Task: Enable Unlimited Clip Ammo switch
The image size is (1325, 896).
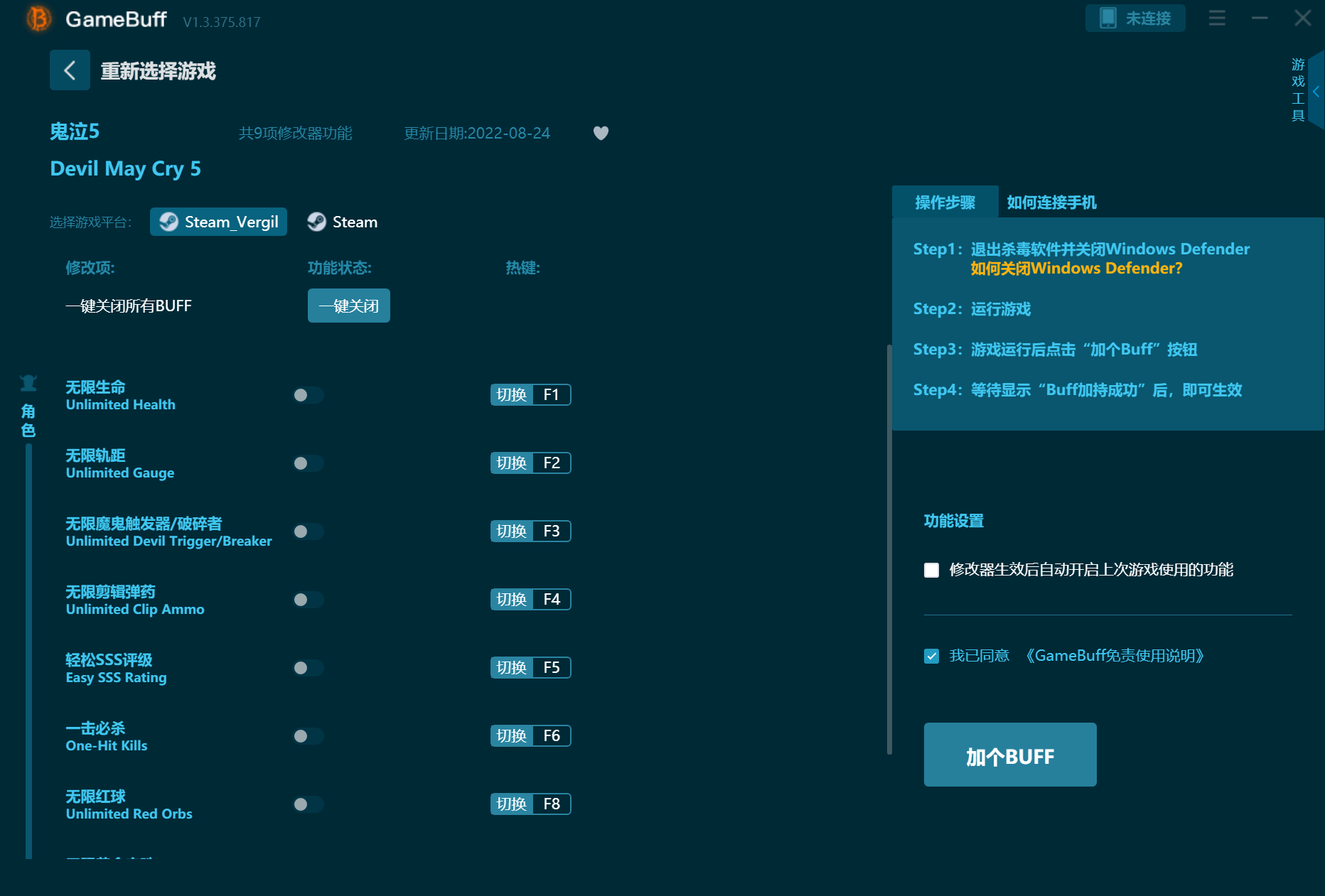Action: coord(309,600)
